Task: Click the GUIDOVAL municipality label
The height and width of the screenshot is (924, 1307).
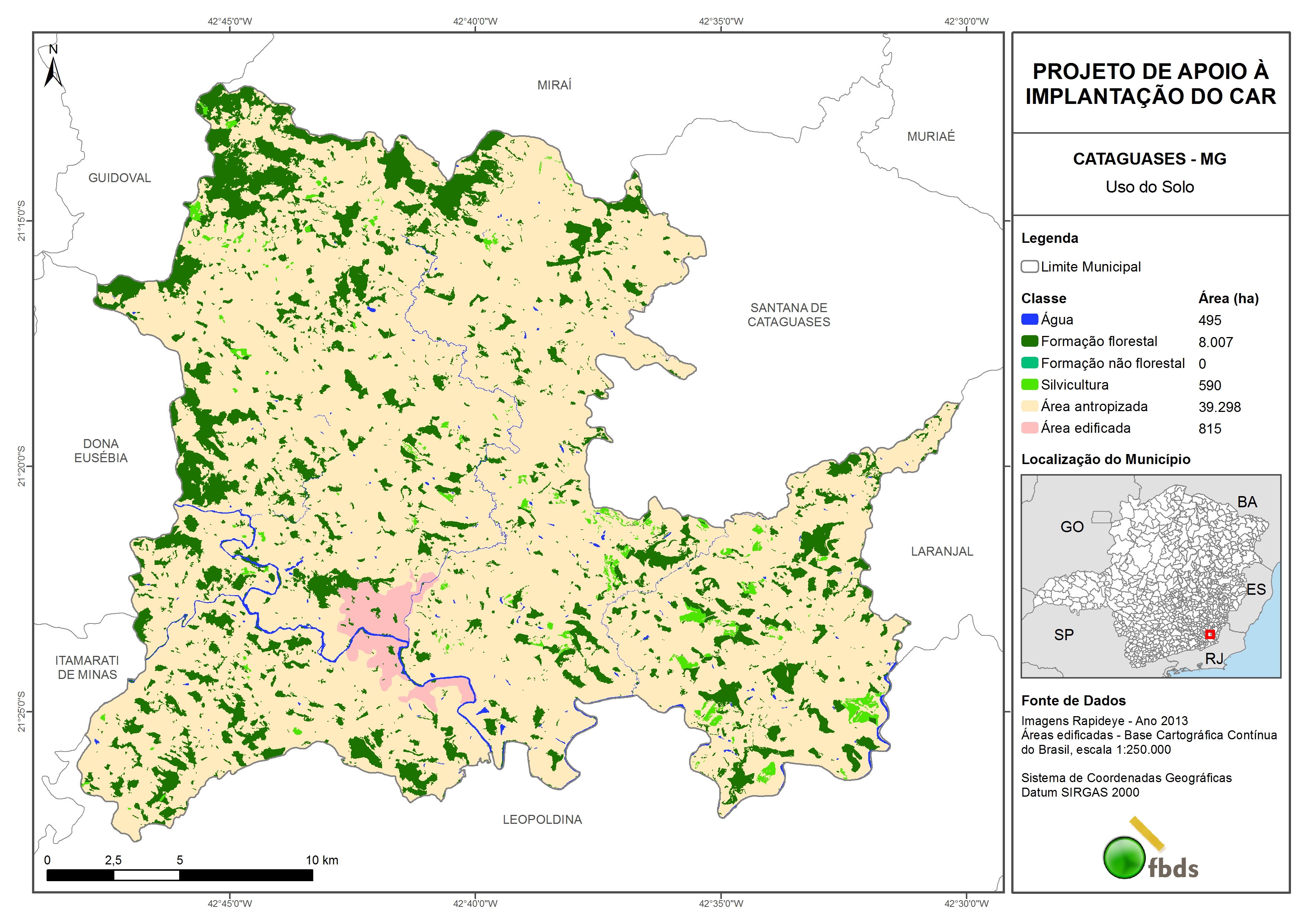Action: point(120,178)
